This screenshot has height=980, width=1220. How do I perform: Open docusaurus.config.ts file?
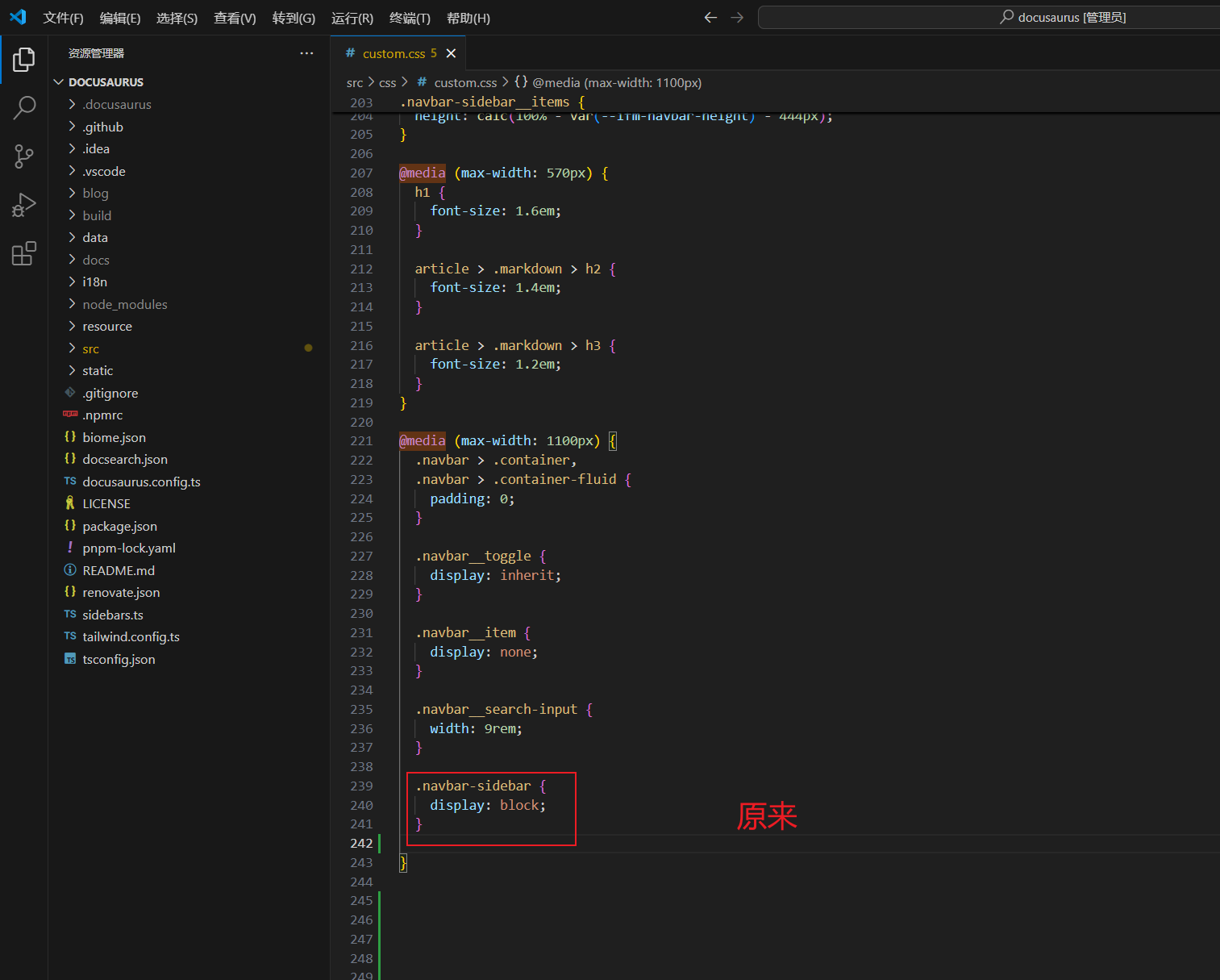point(189,482)
